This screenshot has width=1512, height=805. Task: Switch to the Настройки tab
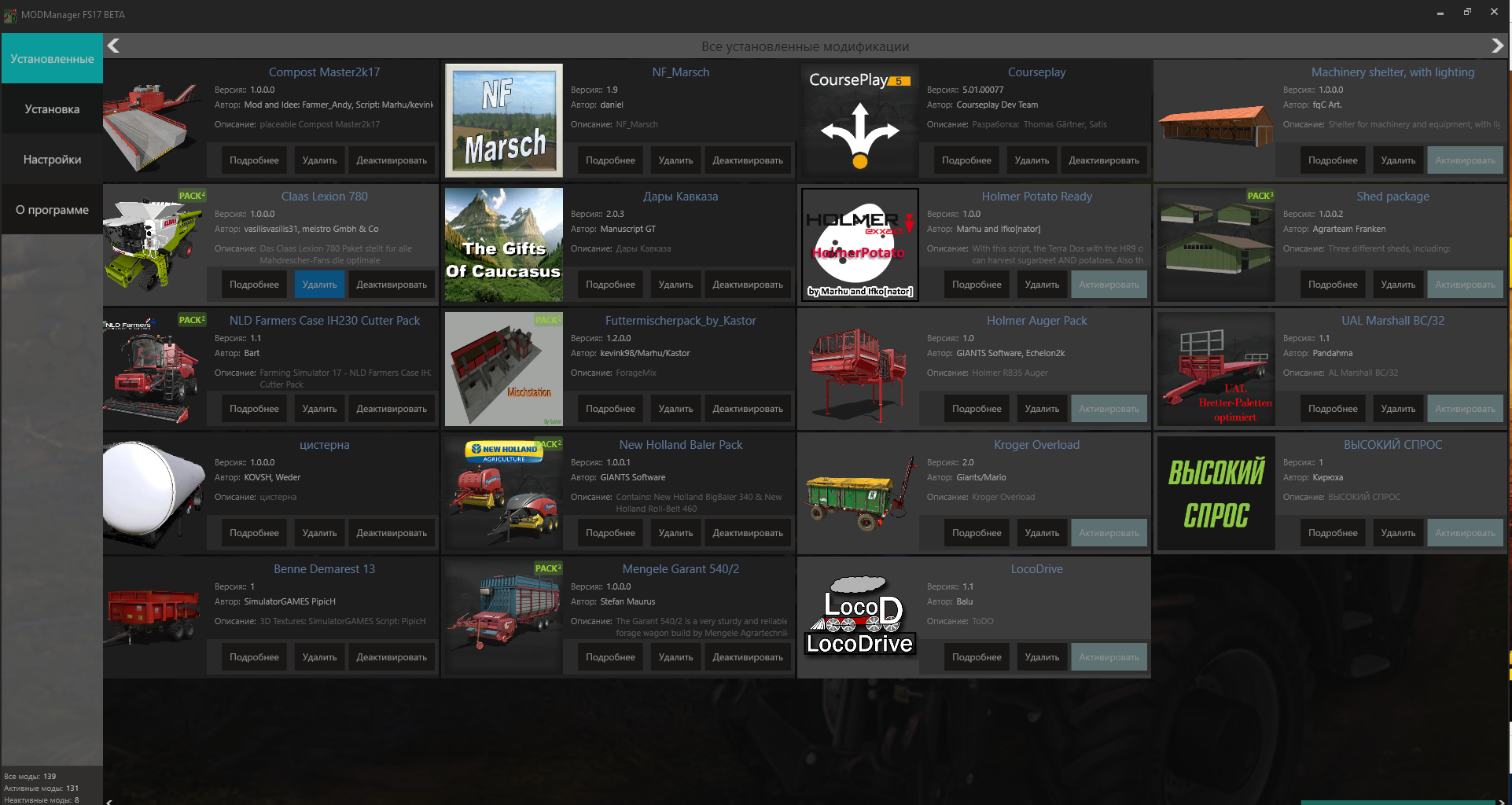(52, 160)
